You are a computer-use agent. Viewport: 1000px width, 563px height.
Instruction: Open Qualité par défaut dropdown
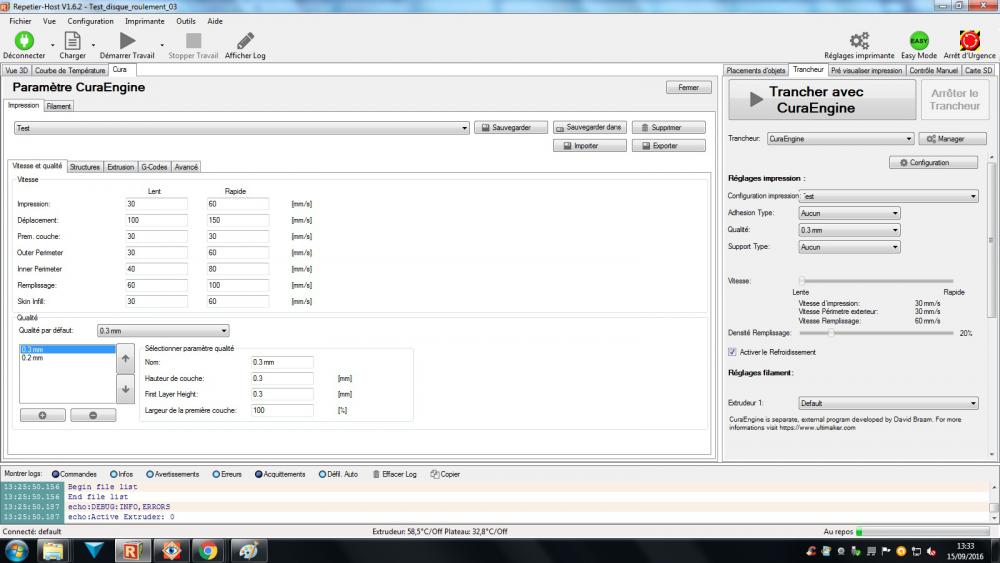[x=163, y=331]
